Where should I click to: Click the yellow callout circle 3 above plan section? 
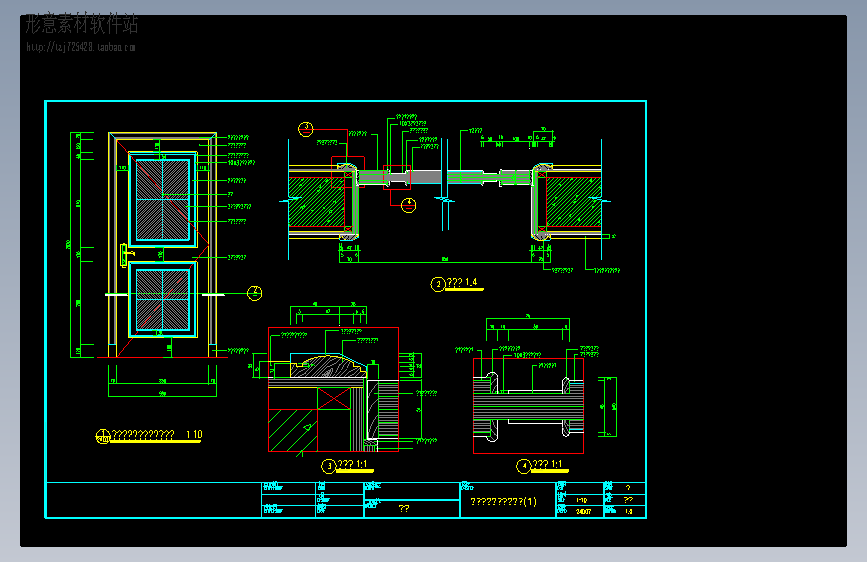coord(306,129)
